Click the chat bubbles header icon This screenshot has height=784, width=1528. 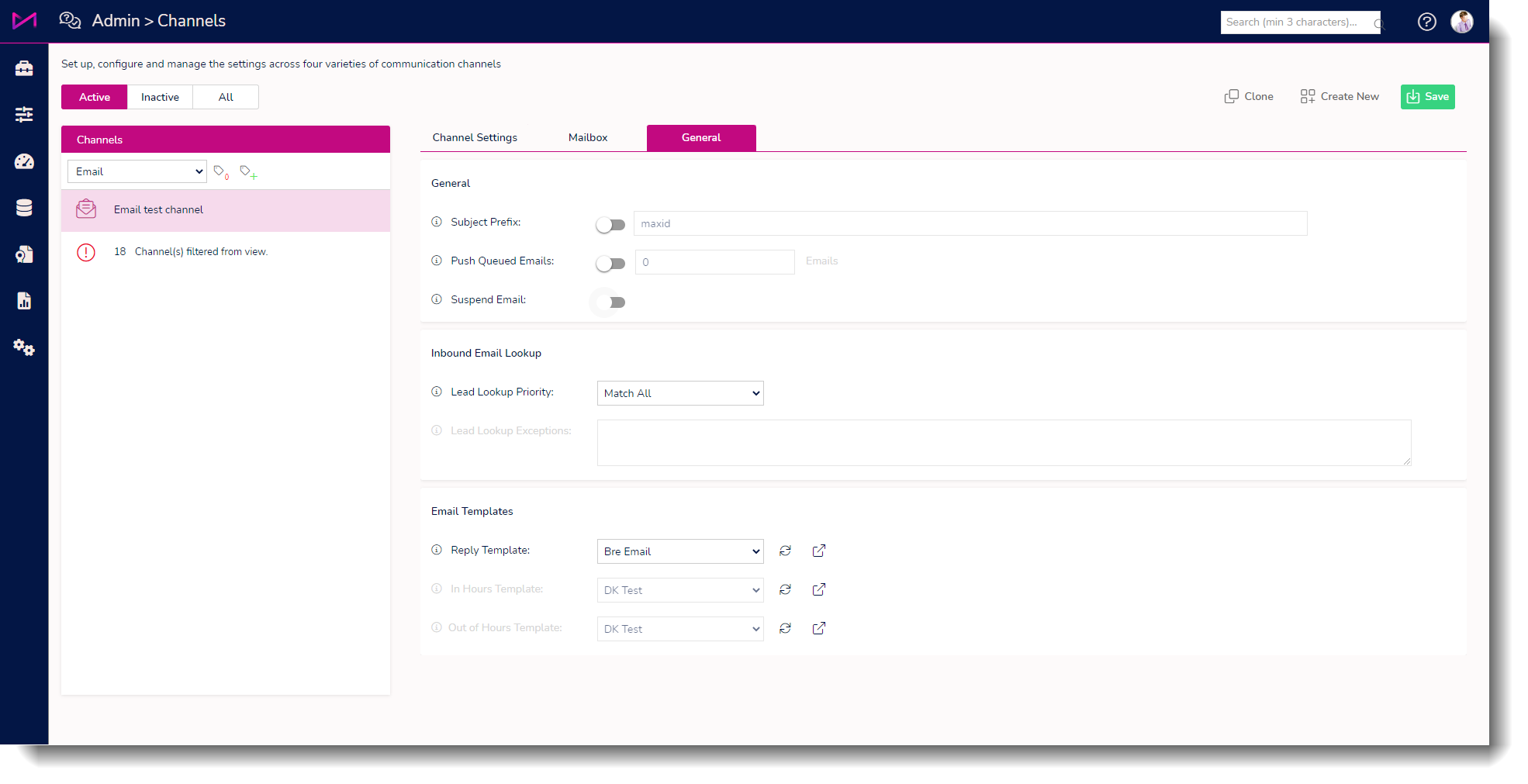(x=70, y=21)
